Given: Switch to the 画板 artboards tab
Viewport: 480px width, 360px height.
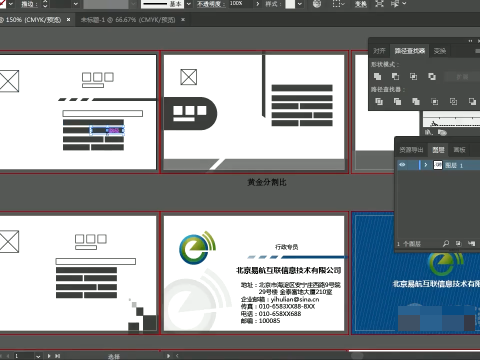Looking at the screenshot, I should [459, 150].
